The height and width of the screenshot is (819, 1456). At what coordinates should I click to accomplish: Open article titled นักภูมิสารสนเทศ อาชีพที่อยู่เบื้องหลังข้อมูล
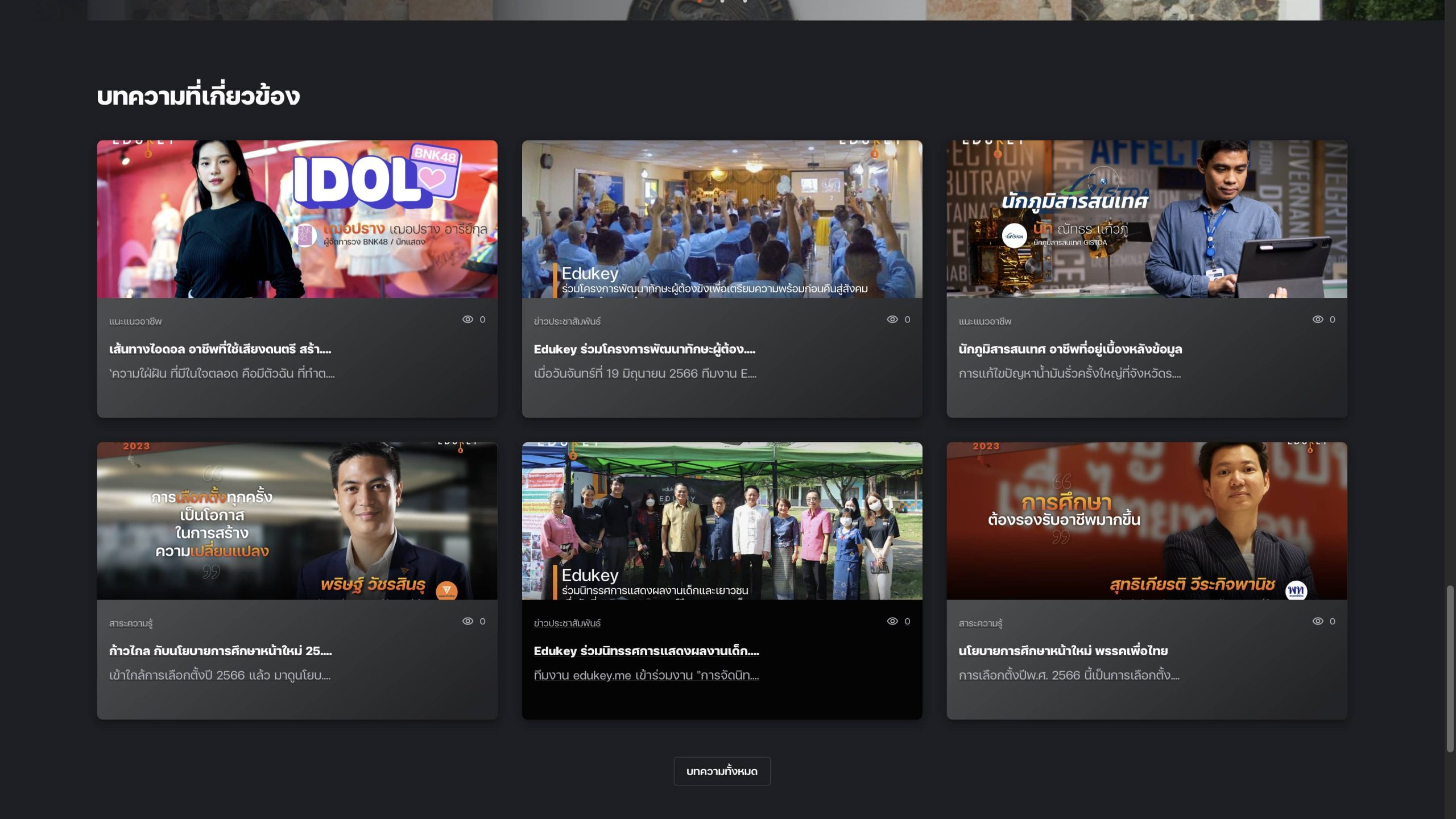[1070, 349]
